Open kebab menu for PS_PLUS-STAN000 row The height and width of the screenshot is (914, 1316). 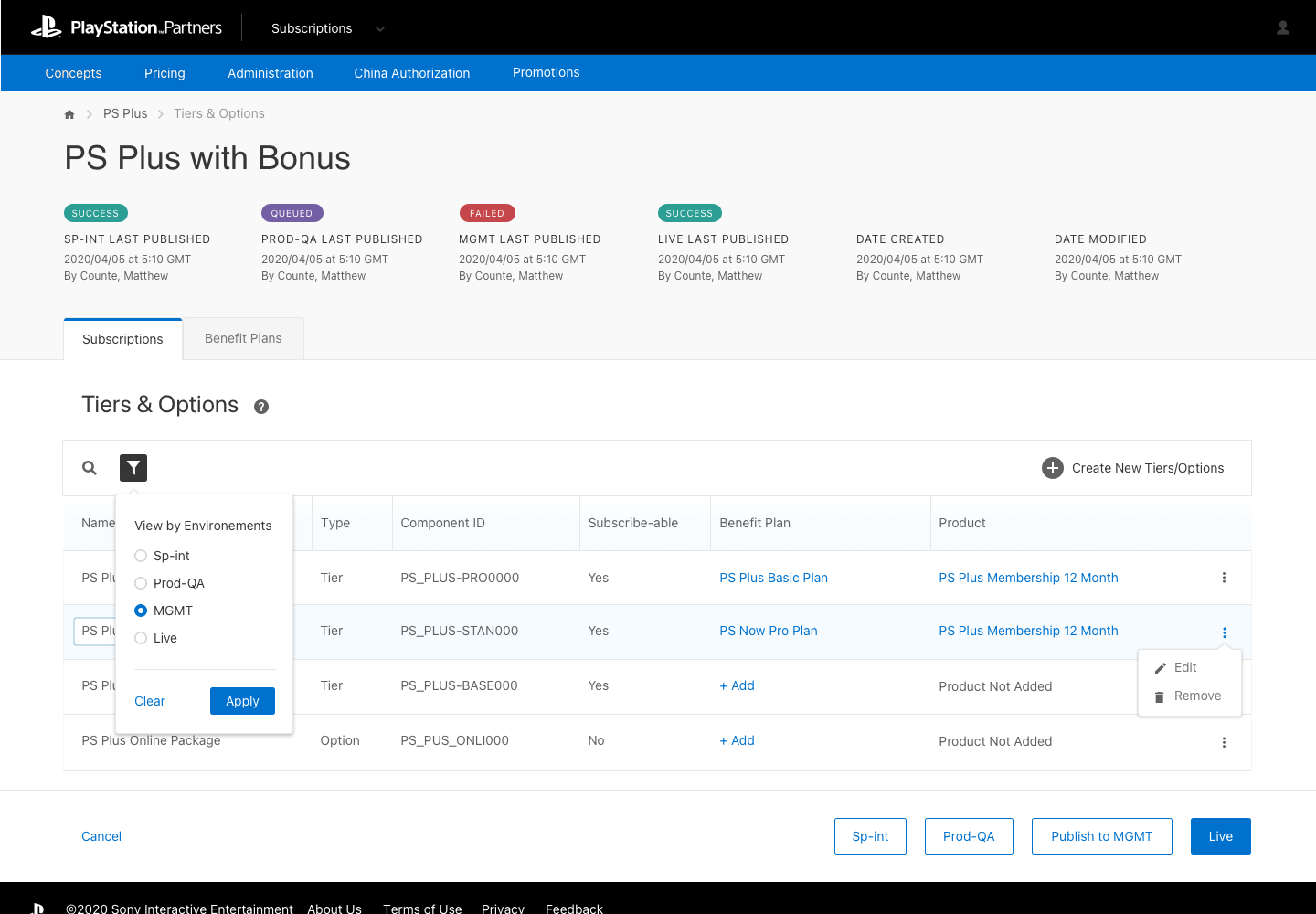(x=1224, y=632)
